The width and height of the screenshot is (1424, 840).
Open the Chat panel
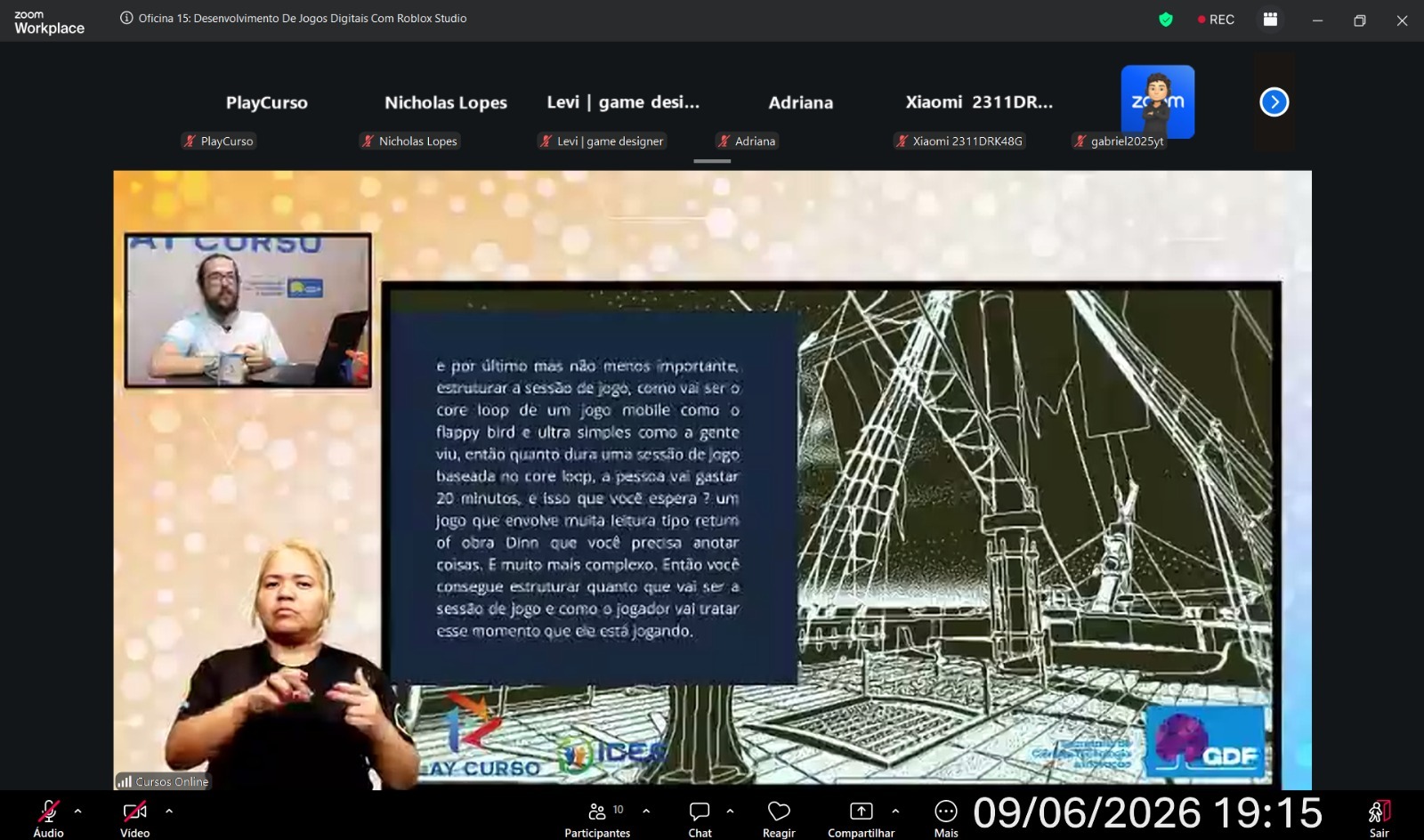click(700, 818)
